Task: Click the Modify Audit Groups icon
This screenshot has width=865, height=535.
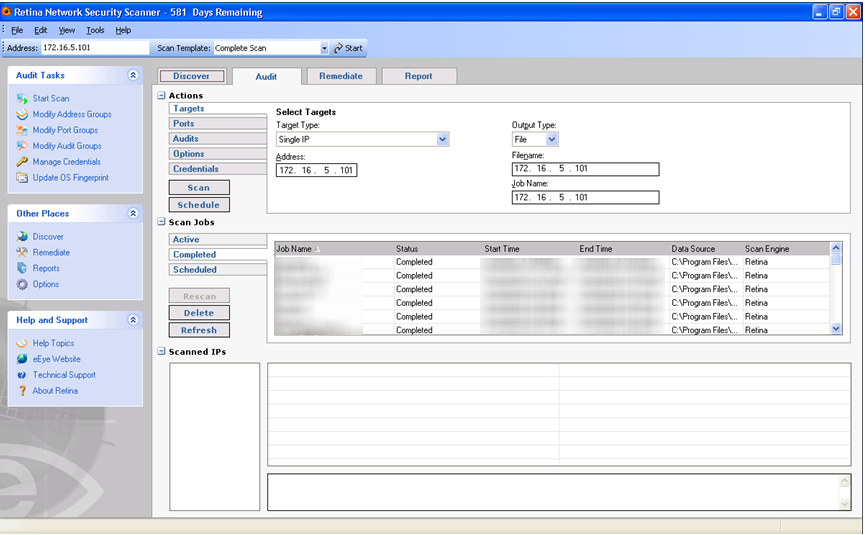Action: (22, 146)
